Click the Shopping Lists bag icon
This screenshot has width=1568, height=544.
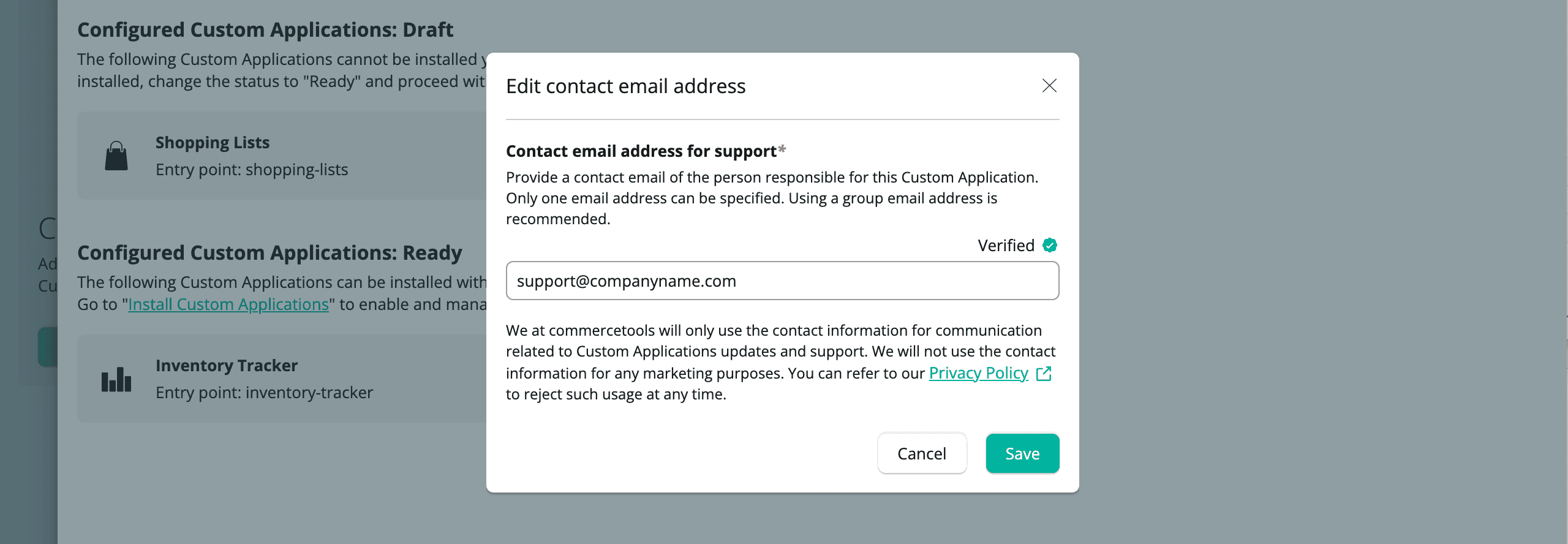click(x=116, y=156)
